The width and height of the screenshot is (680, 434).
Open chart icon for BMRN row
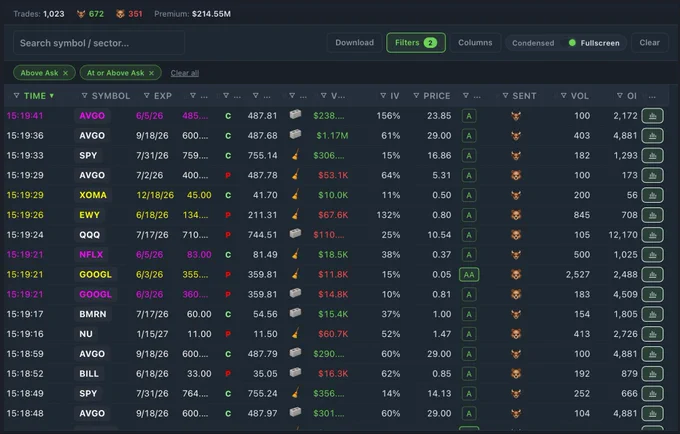click(x=652, y=314)
